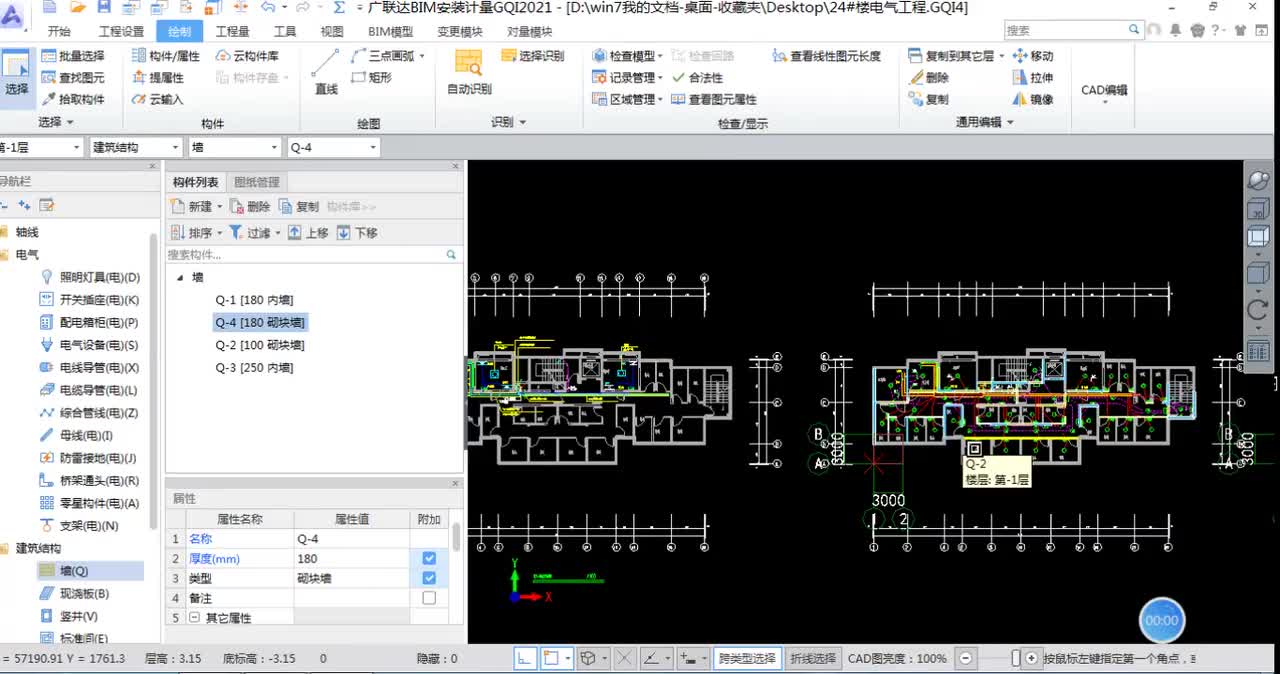The width and height of the screenshot is (1280, 674).
Task: Click the ribbon 复制 copy tool
Action: [x=929, y=100]
